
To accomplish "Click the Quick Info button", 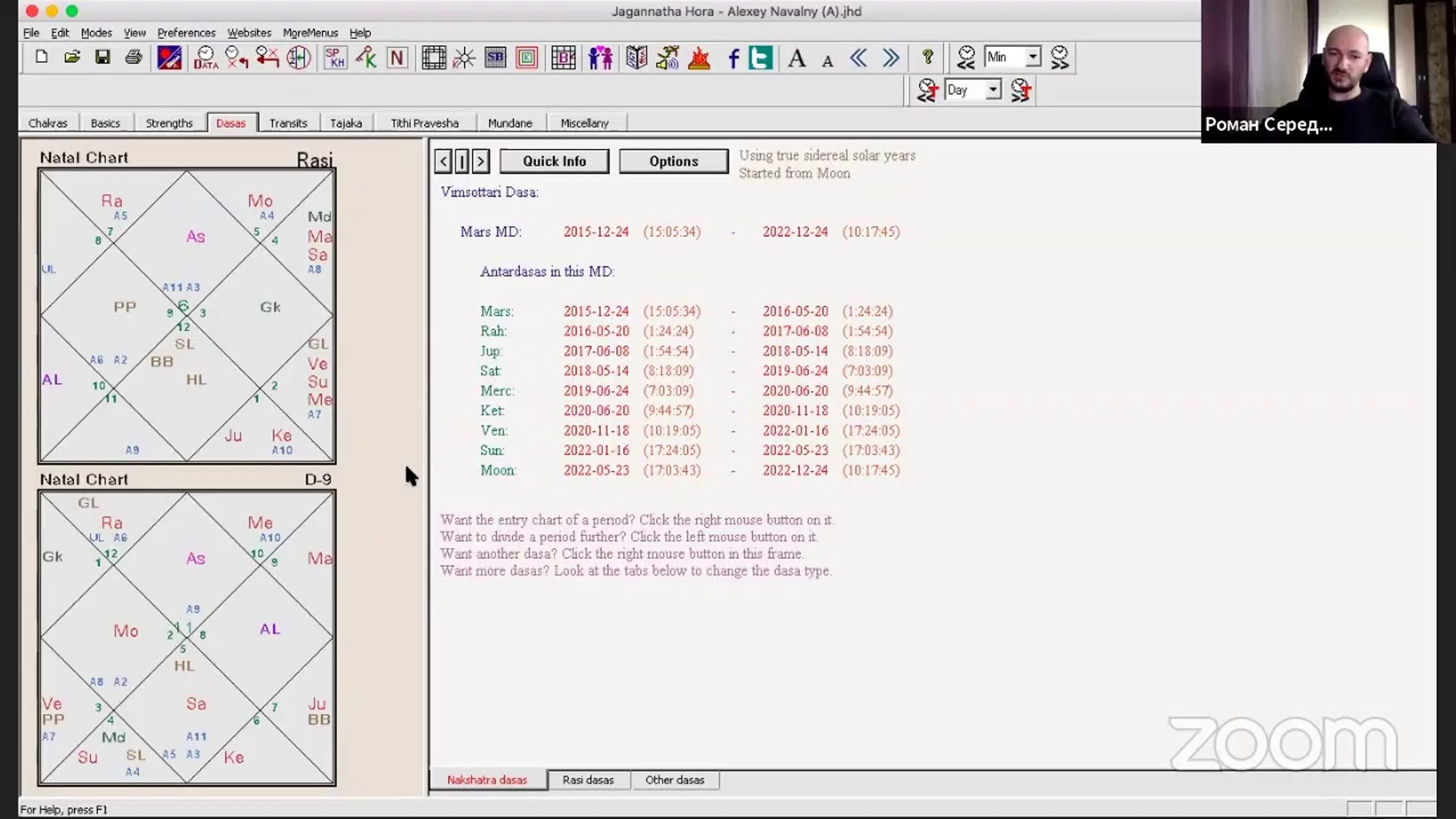I will (x=555, y=161).
